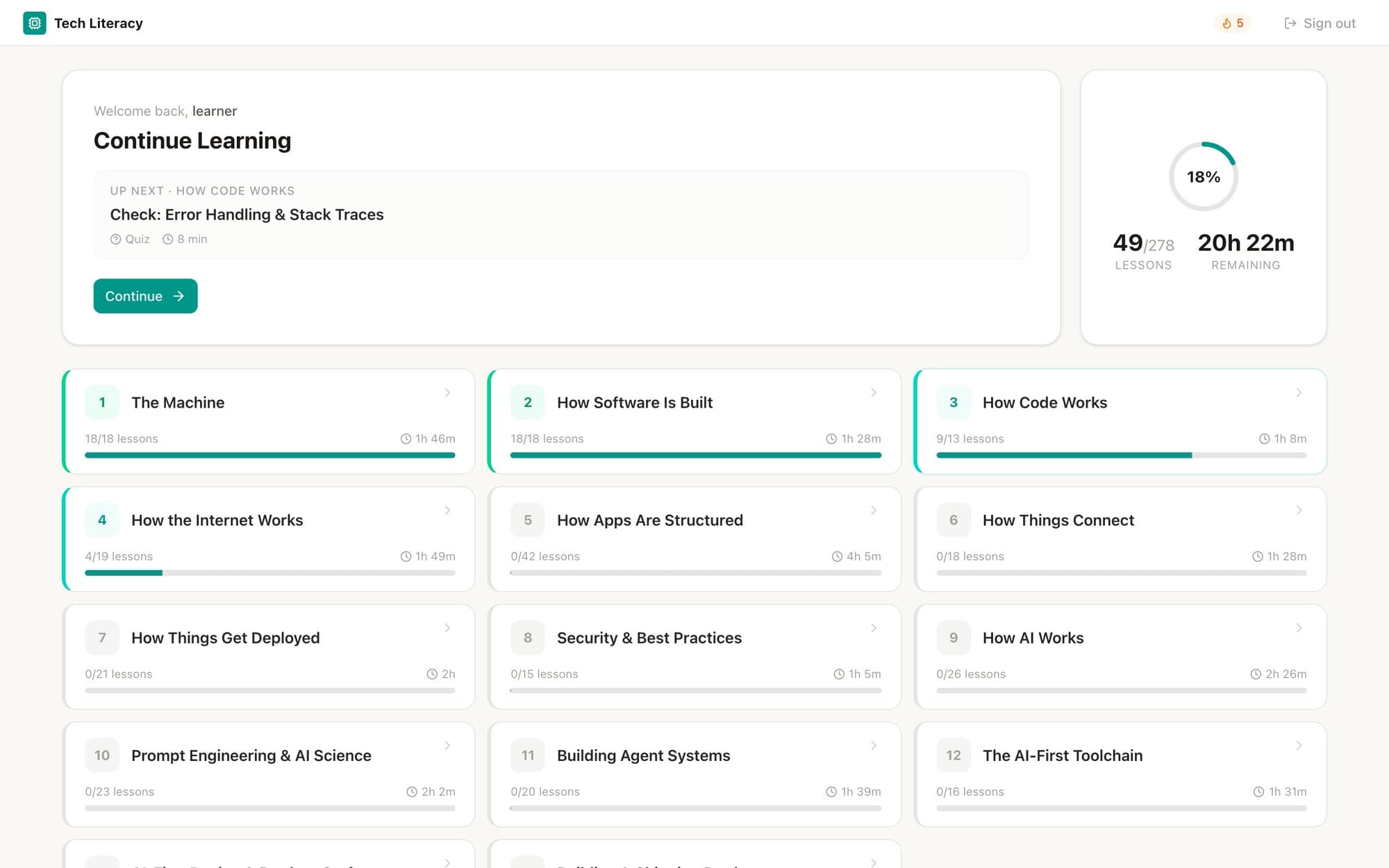Open Prompt Engineering & AI Science chevron
The width and height of the screenshot is (1389, 868).
click(x=447, y=746)
